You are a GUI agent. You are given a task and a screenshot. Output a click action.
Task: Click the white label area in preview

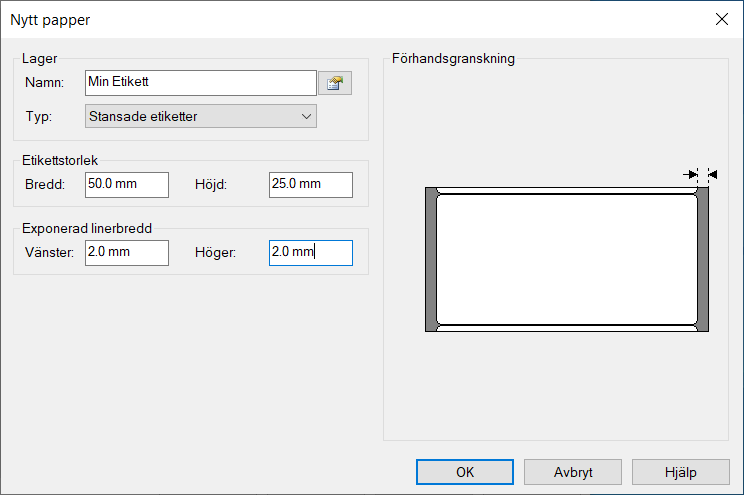(x=566, y=258)
